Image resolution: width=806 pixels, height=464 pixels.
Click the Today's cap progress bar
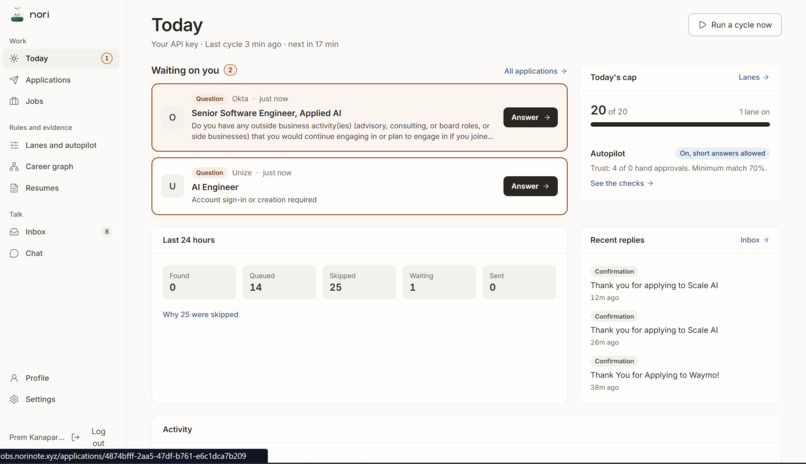[680, 124]
